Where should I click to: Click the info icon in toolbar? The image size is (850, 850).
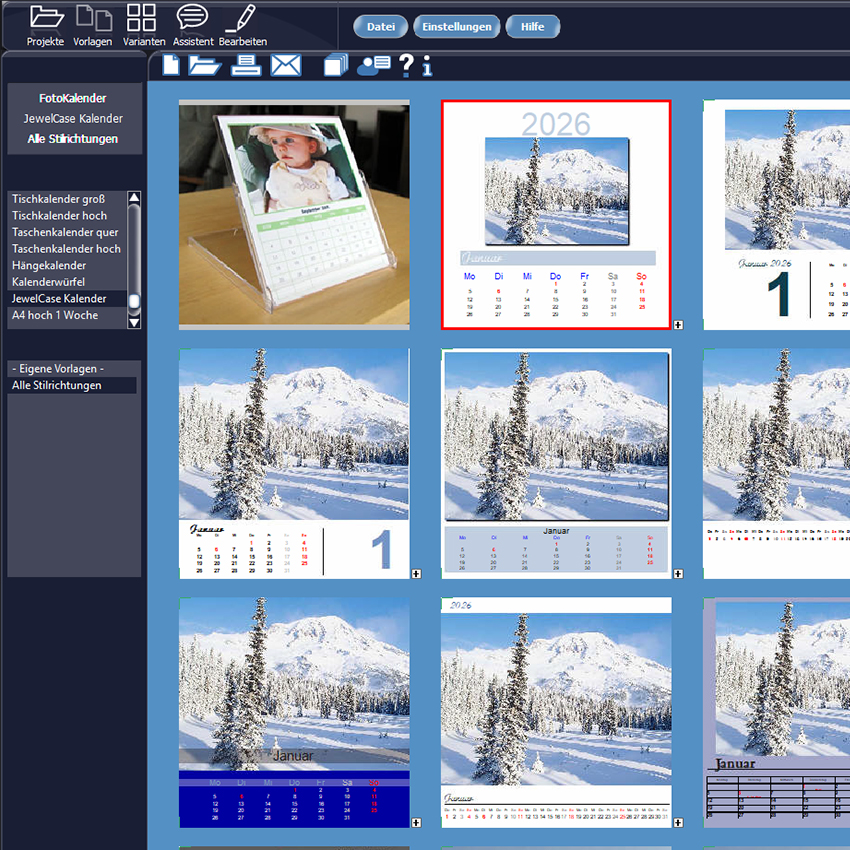point(427,67)
